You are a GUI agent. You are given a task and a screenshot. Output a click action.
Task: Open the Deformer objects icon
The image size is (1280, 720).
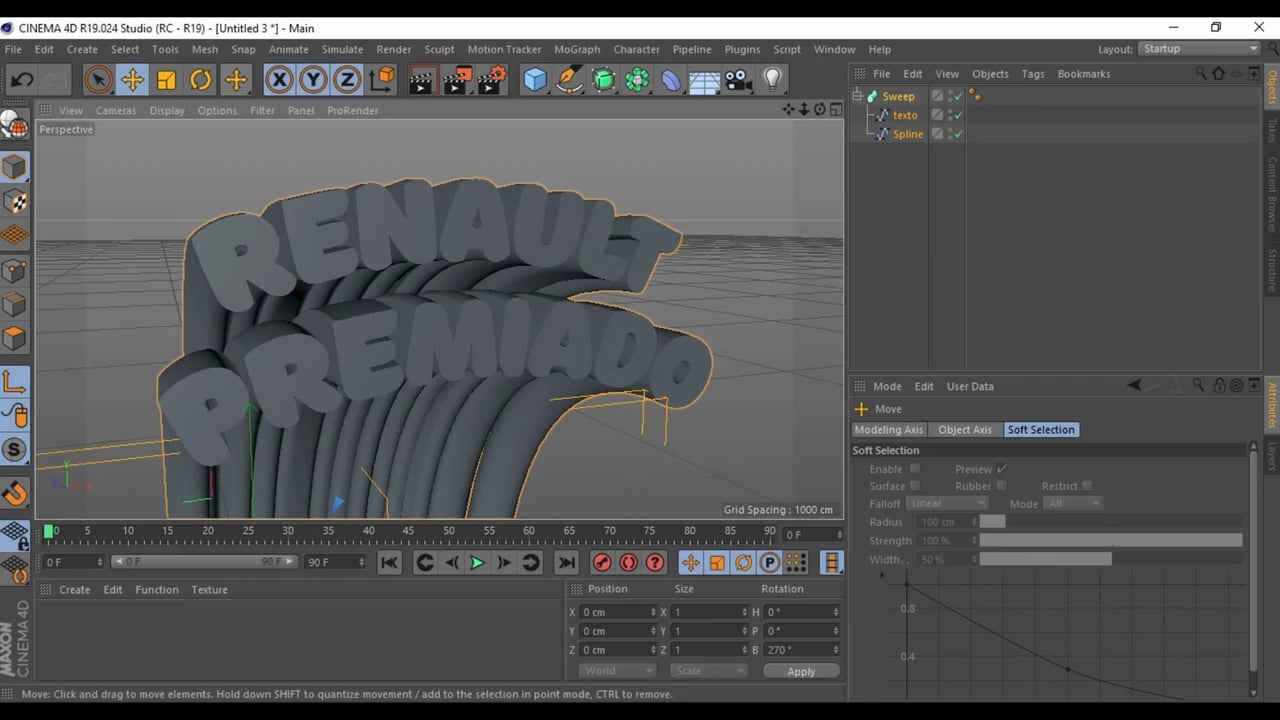pos(670,80)
